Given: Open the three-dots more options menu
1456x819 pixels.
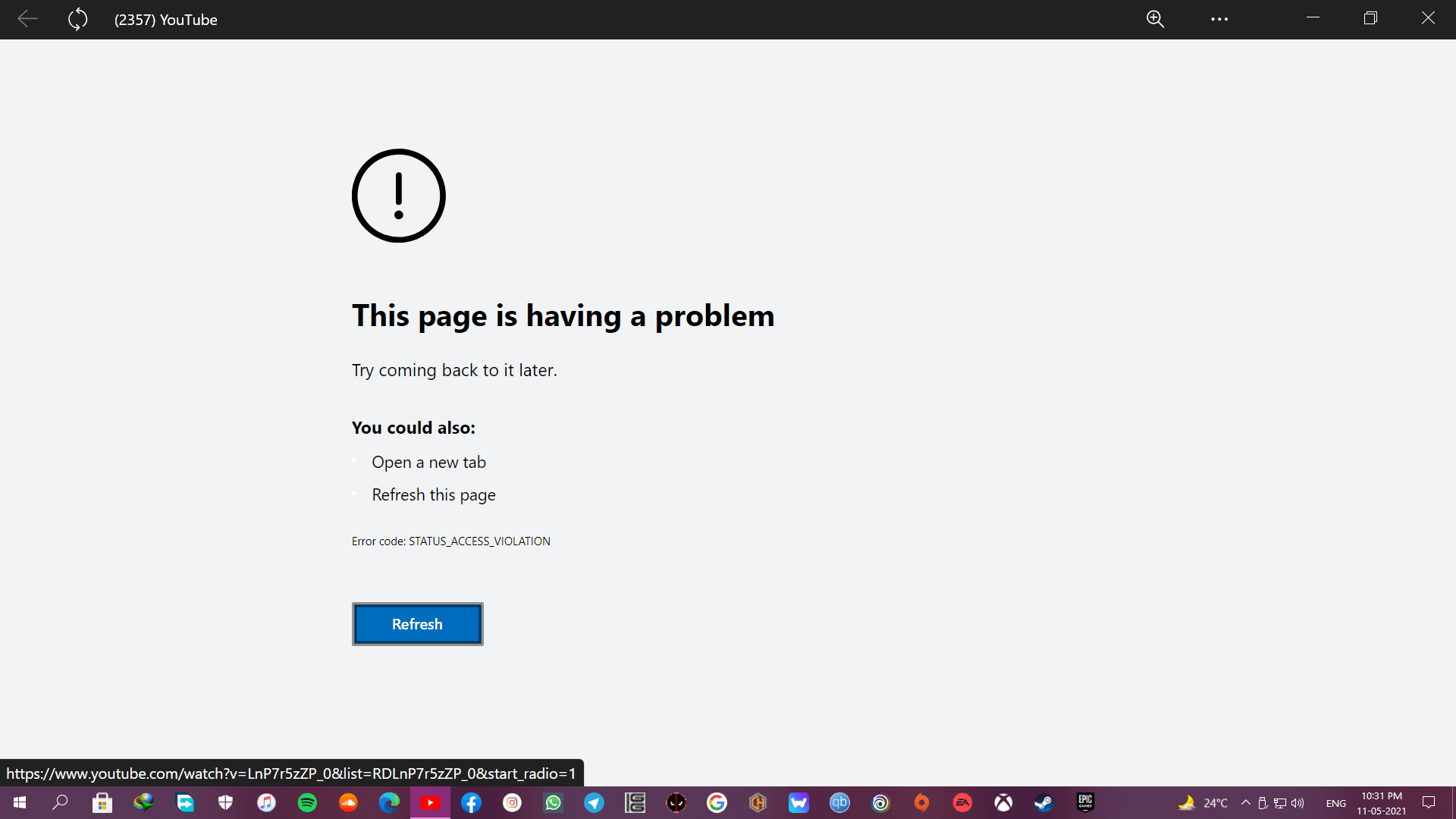Looking at the screenshot, I should (x=1219, y=19).
